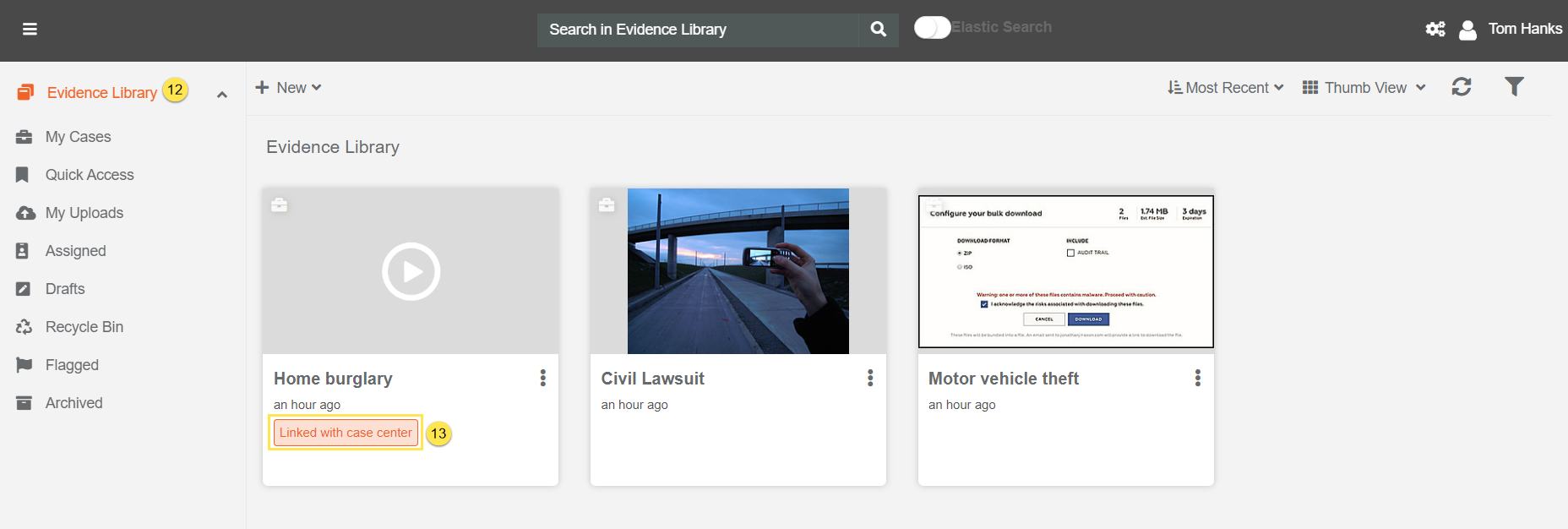
Task: Open Home burglary three-dot options menu
Action: [542, 379]
